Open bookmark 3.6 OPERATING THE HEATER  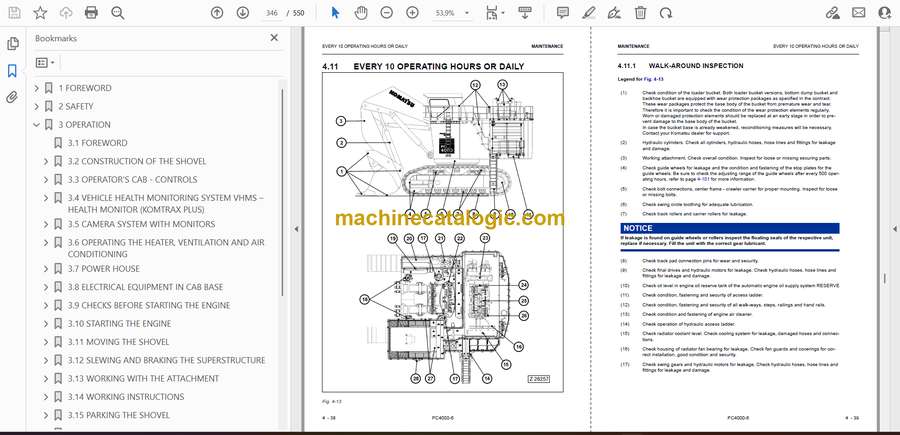point(166,248)
